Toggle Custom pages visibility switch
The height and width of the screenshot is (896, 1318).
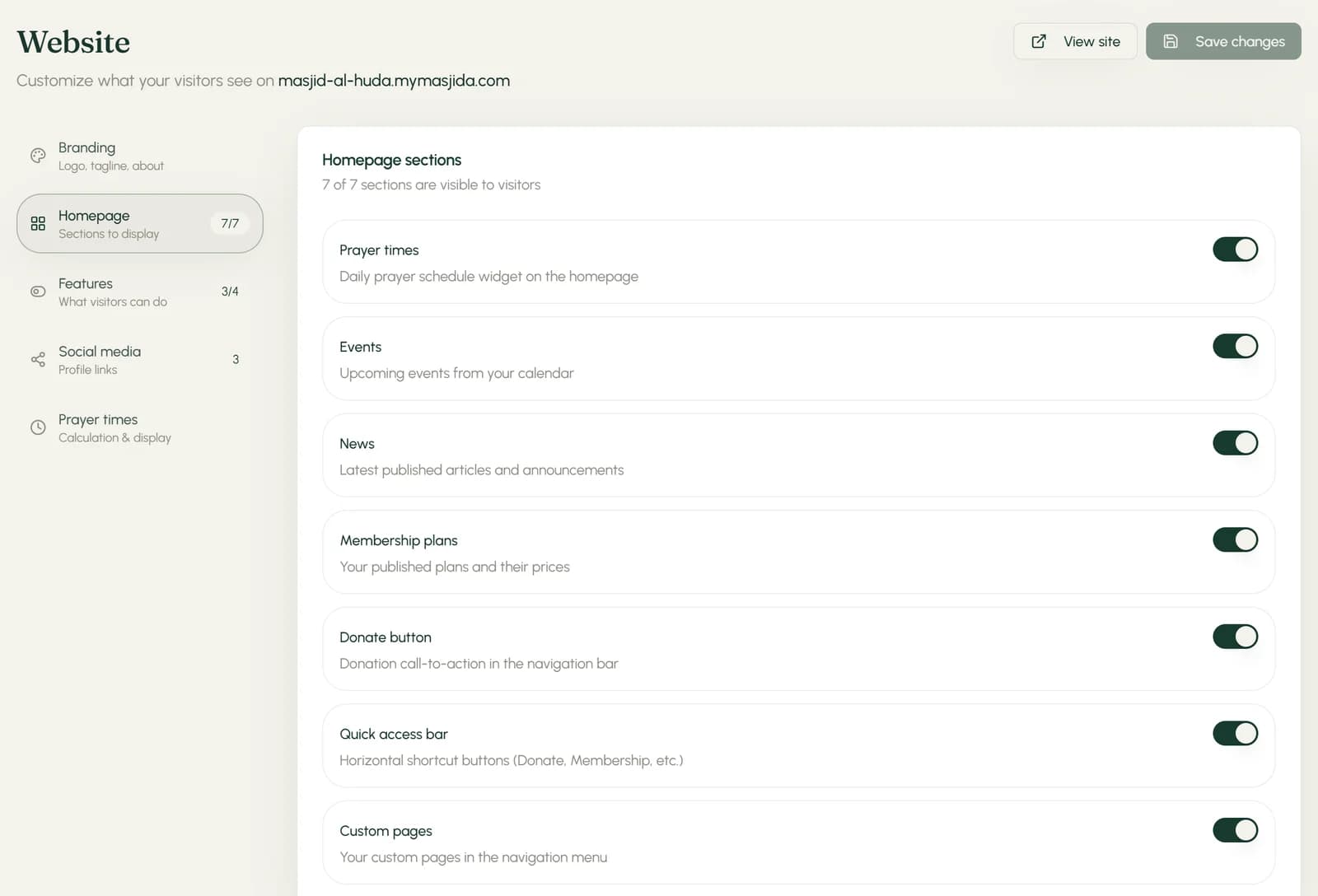[x=1235, y=830]
